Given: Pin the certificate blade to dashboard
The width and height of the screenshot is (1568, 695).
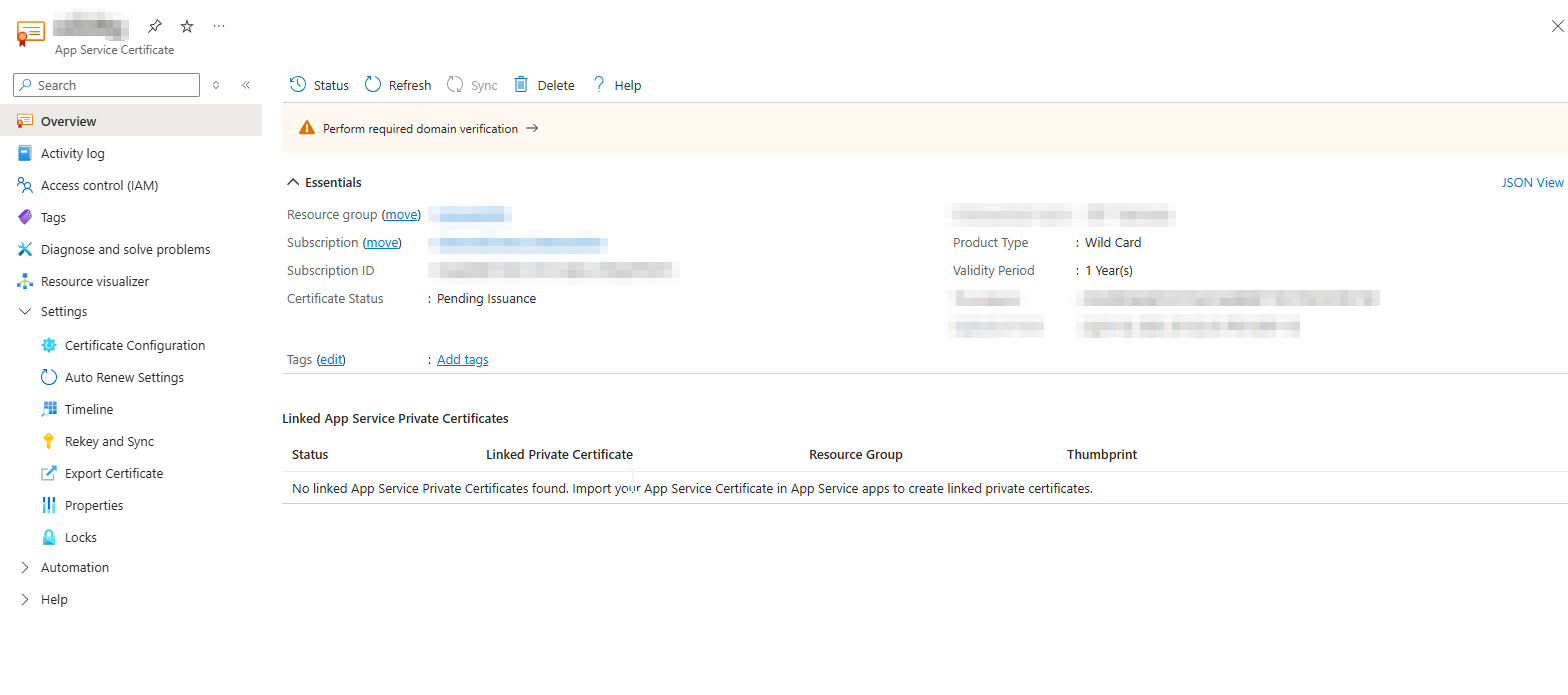Looking at the screenshot, I should (155, 26).
